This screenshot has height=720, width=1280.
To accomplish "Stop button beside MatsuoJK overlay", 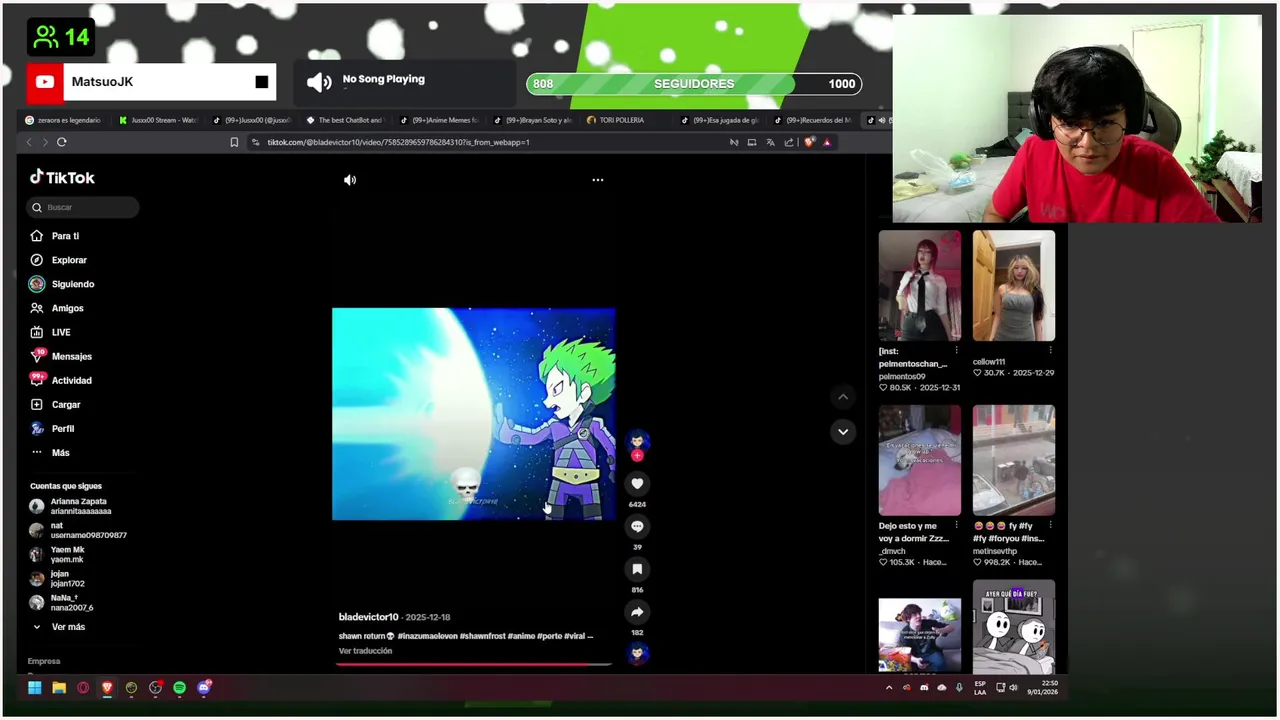I will [261, 82].
